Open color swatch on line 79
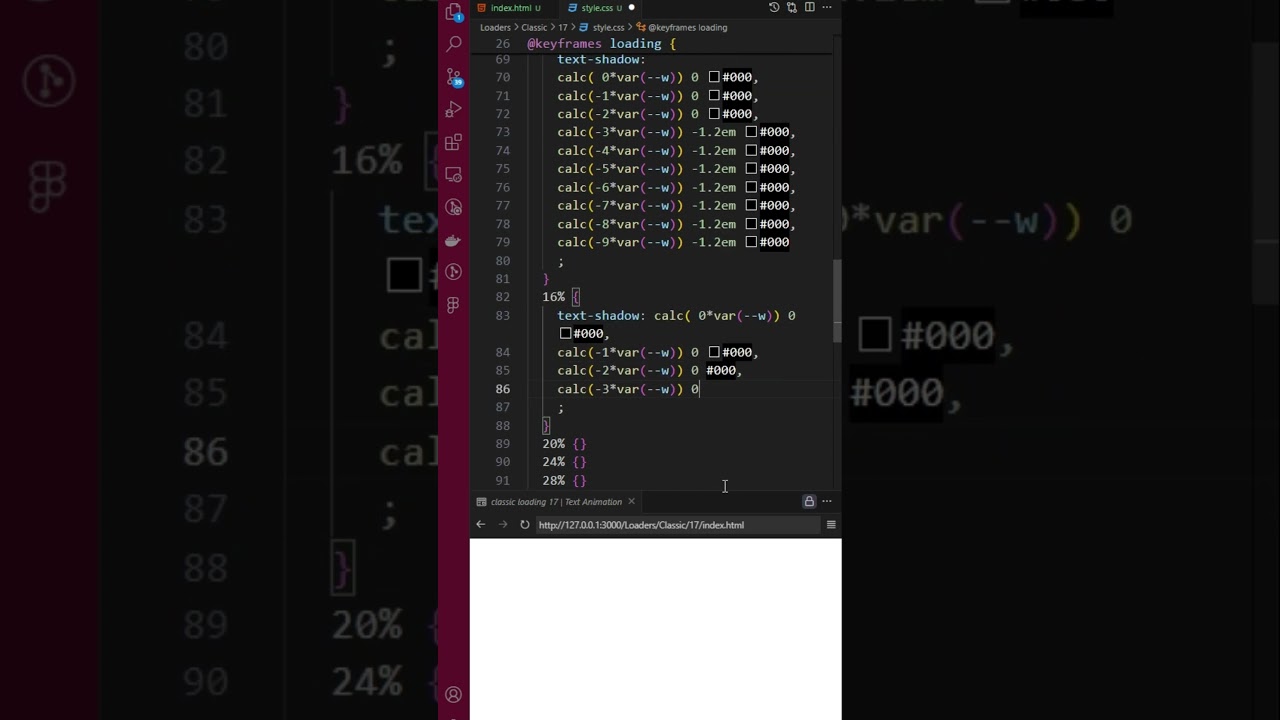Image resolution: width=1280 pixels, height=720 pixels. pos(751,242)
